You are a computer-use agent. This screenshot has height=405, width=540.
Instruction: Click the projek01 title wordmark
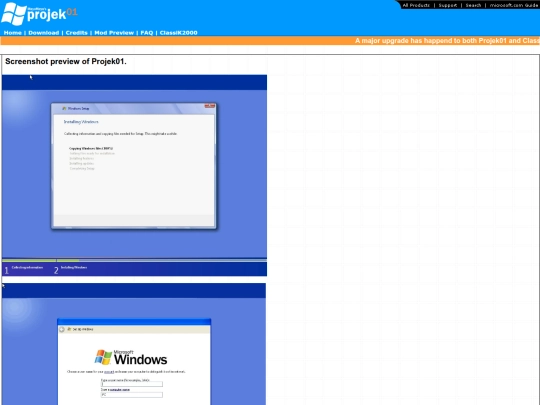click(x=52, y=14)
